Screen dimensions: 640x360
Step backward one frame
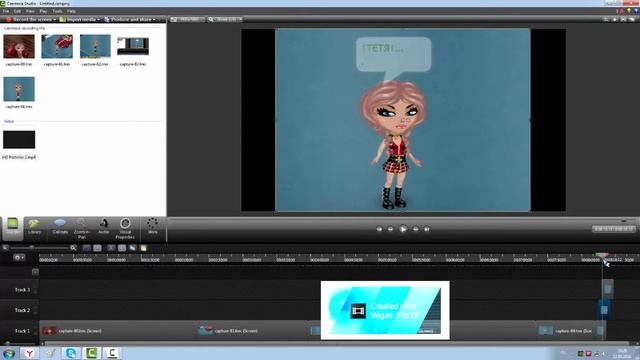(x=391, y=229)
